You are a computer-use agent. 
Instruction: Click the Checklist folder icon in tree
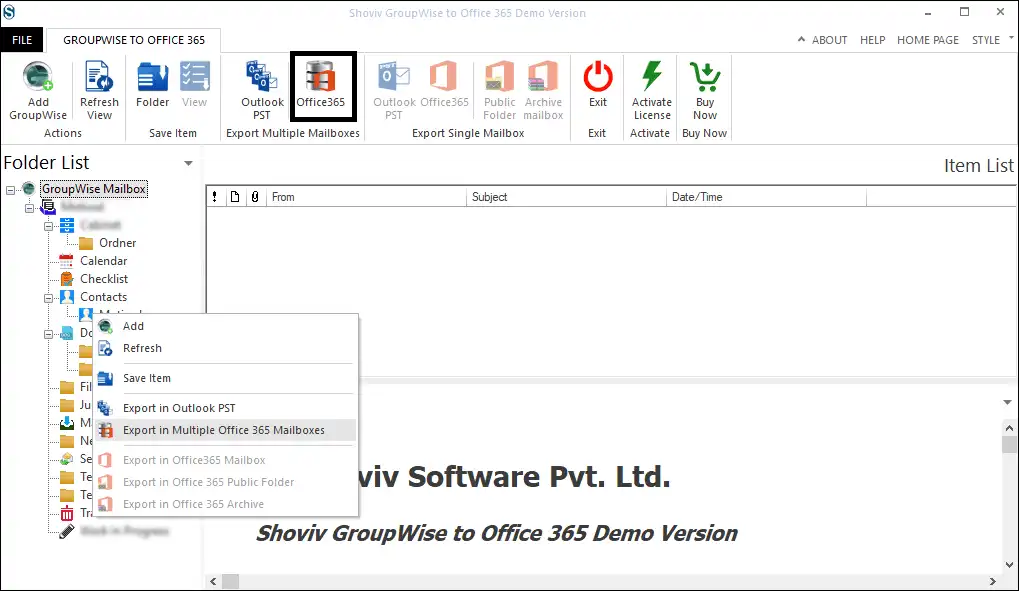[x=66, y=279]
